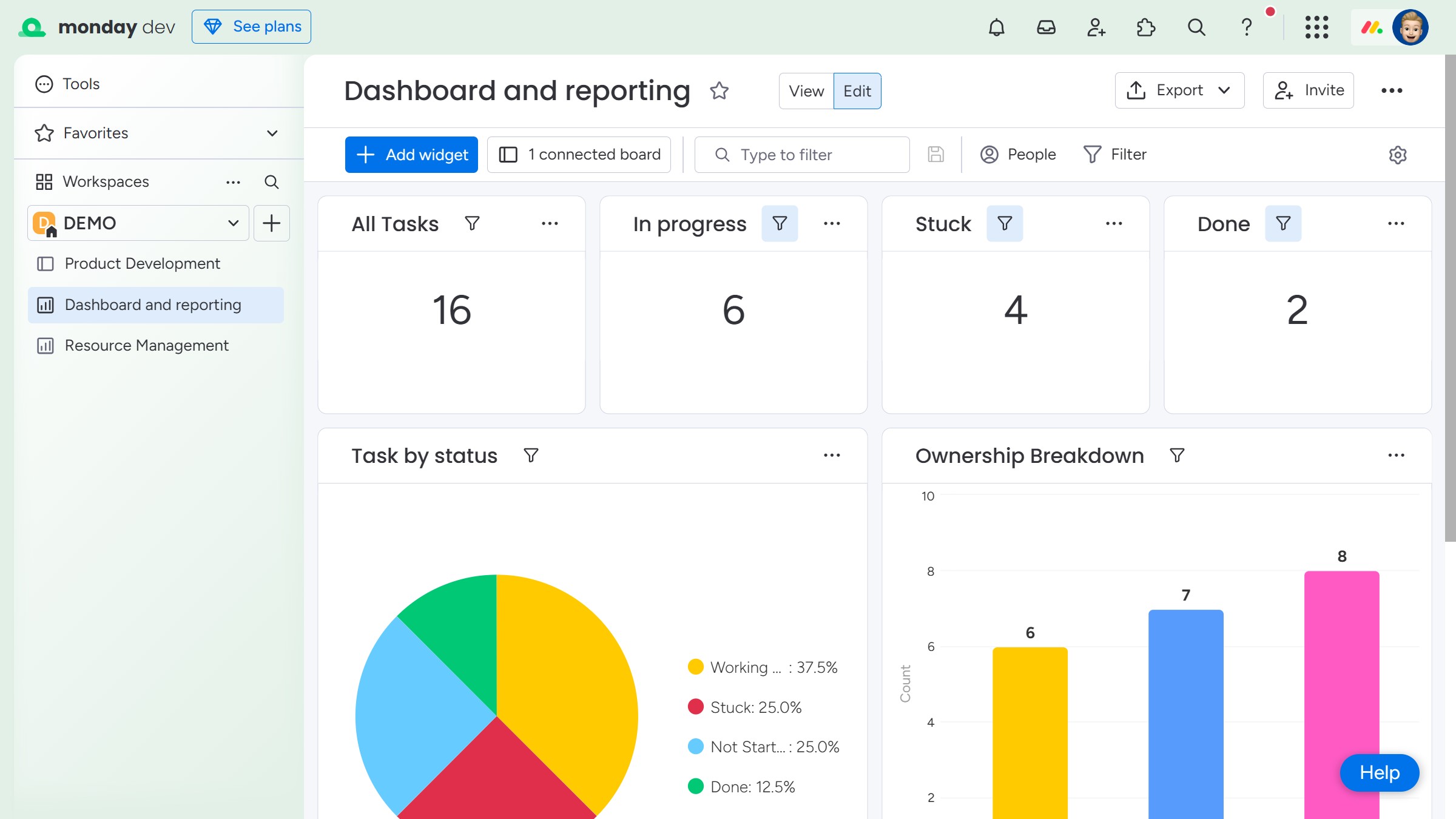Click the Invite button
1456x819 pixels.
[1308, 90]
